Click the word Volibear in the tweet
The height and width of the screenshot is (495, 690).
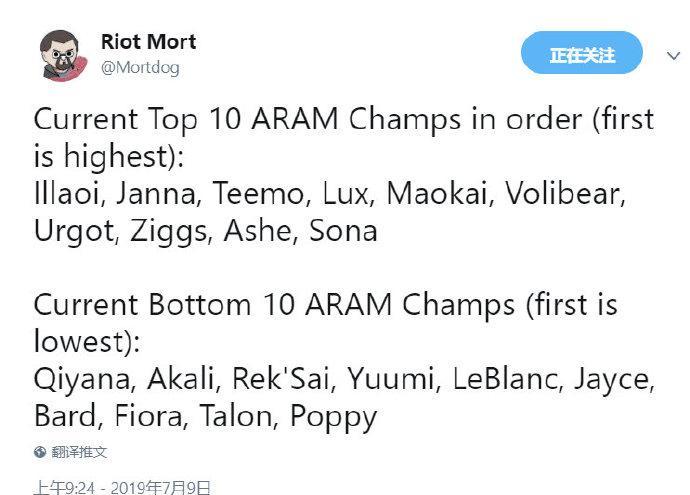(565, 194)
